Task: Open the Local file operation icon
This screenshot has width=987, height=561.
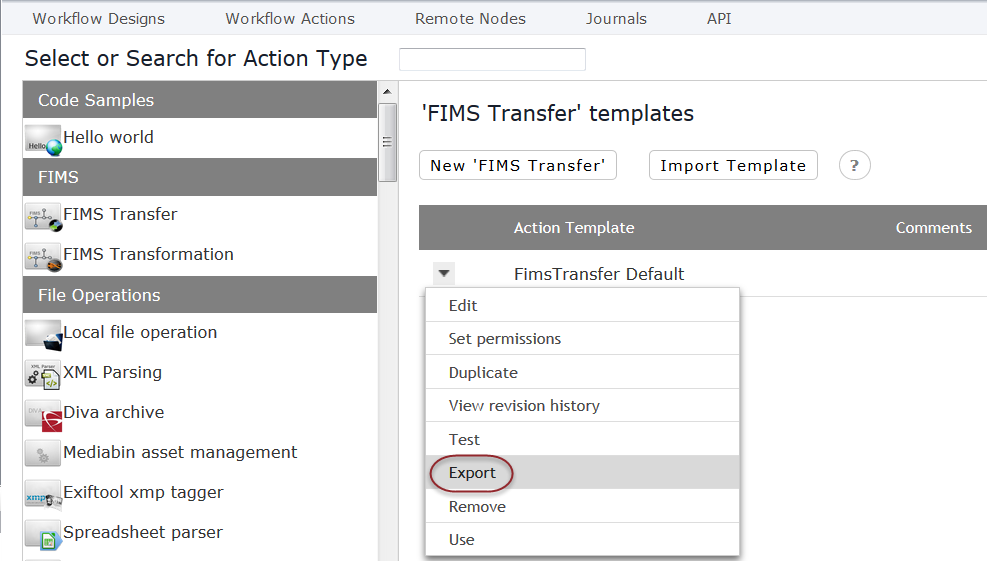Action: pyautogui.click(x=43, y=335)
